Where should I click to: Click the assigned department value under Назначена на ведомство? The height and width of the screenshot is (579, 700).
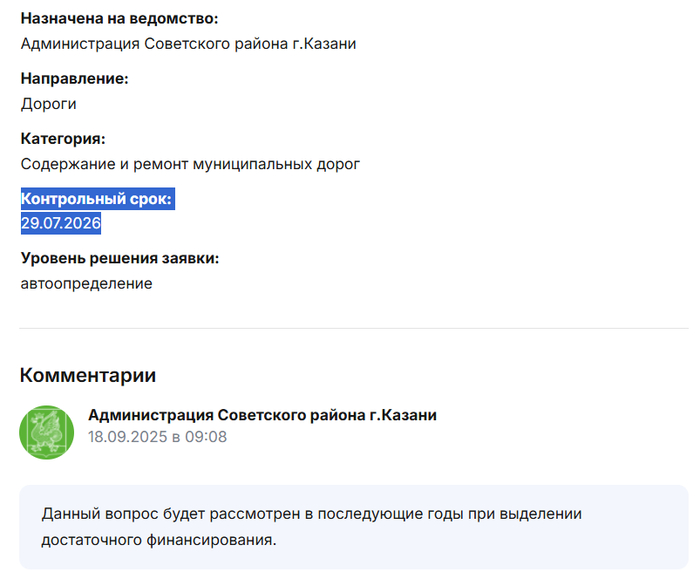point(188,43)
